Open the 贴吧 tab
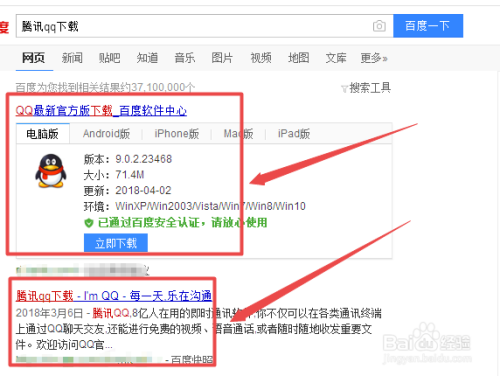This screenshot has width=500, height=376. (109, 58)
